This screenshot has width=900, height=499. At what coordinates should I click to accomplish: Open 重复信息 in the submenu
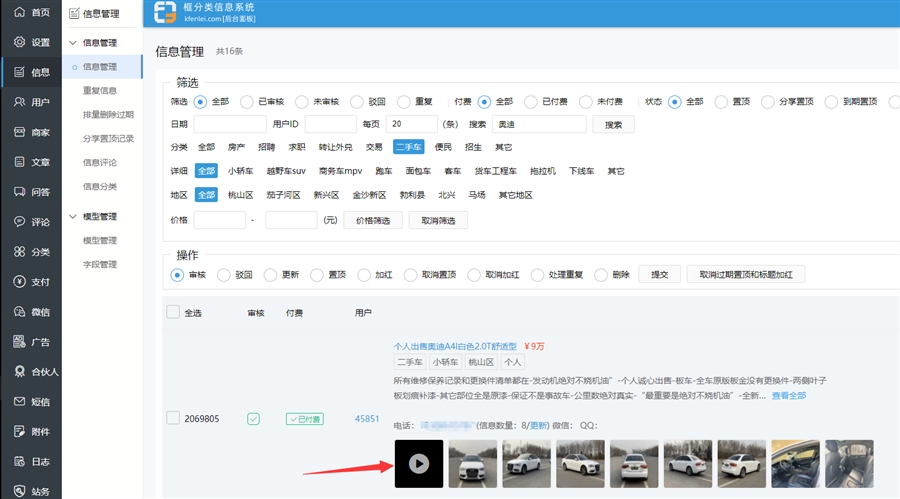pos(100,91)
